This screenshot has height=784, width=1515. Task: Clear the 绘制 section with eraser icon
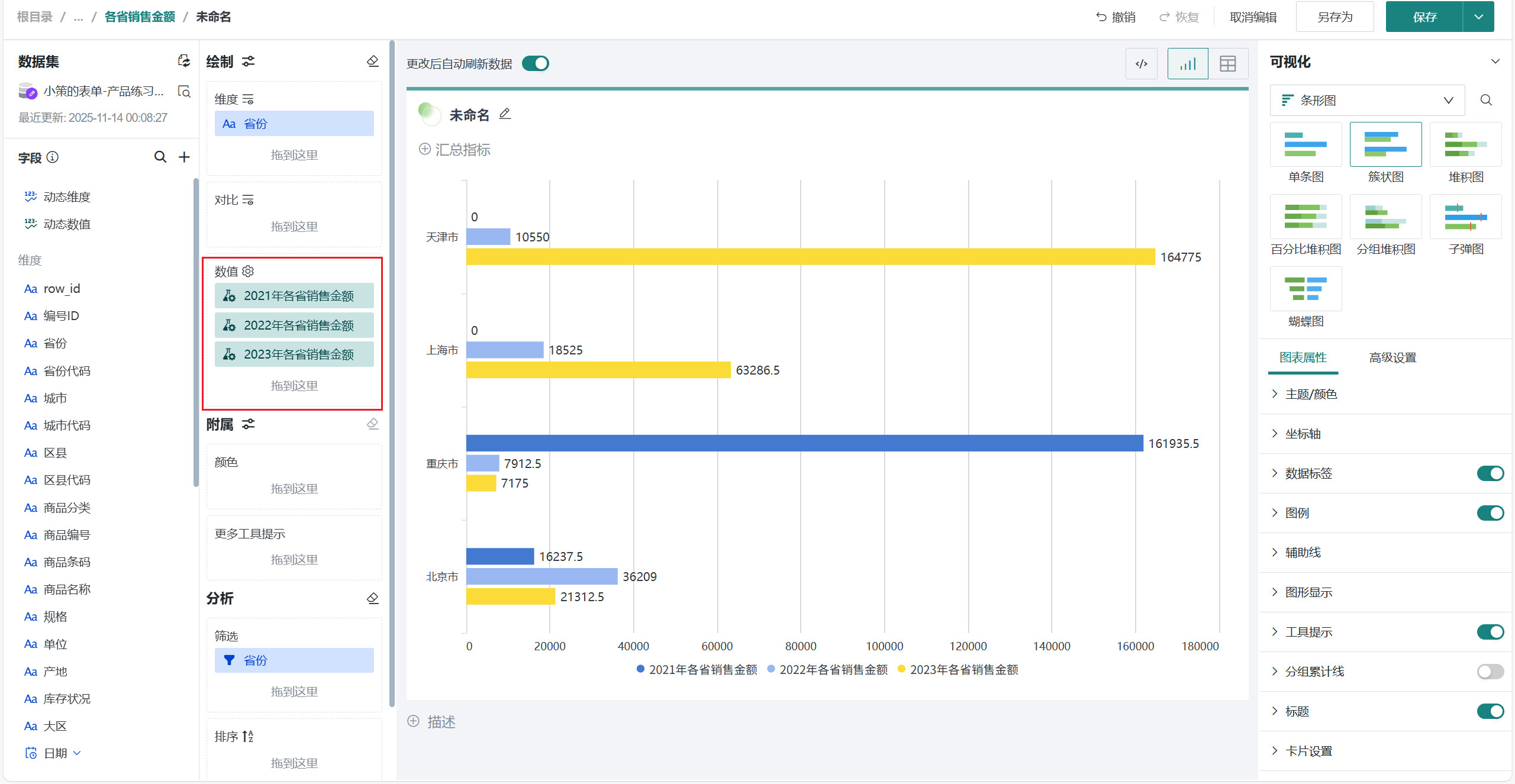[373, 61]
